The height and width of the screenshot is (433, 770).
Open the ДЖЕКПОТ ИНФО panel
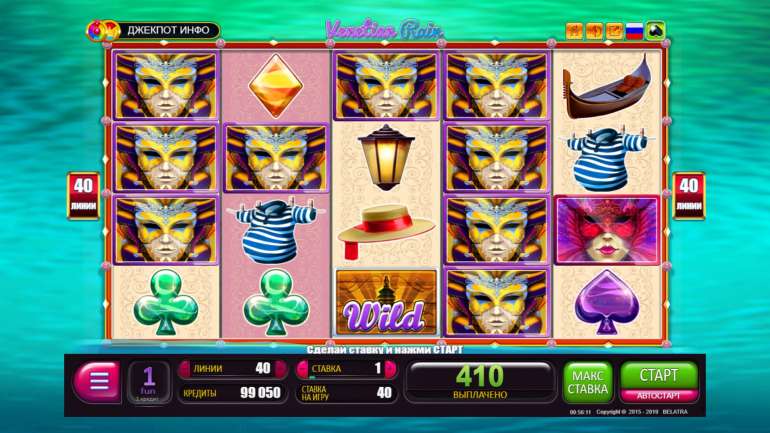click(168, 30)
